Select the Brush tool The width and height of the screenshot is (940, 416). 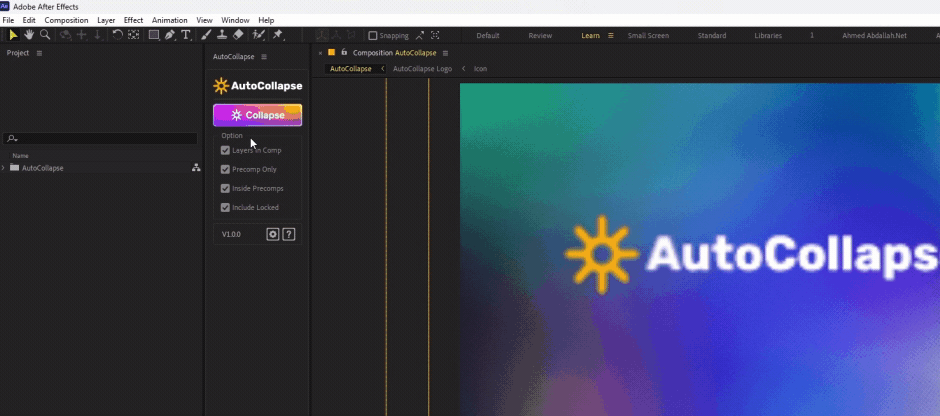(x=206, y=35)
